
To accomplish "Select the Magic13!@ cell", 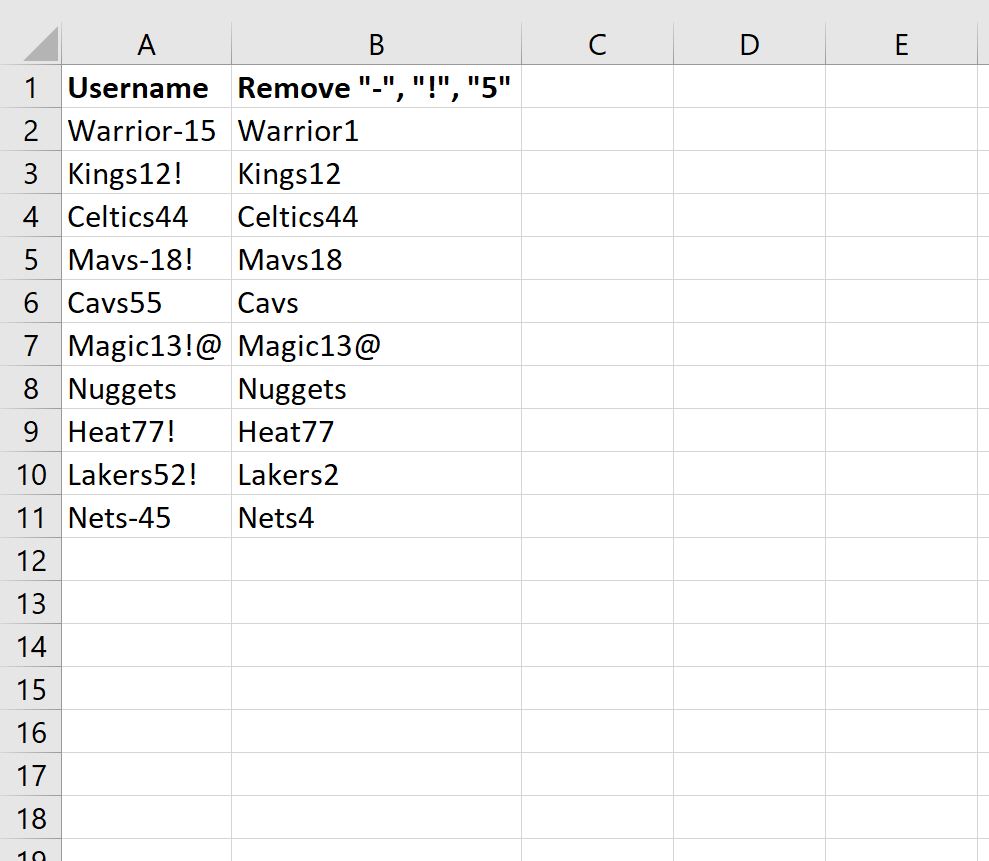I will [x=146, y=345].
